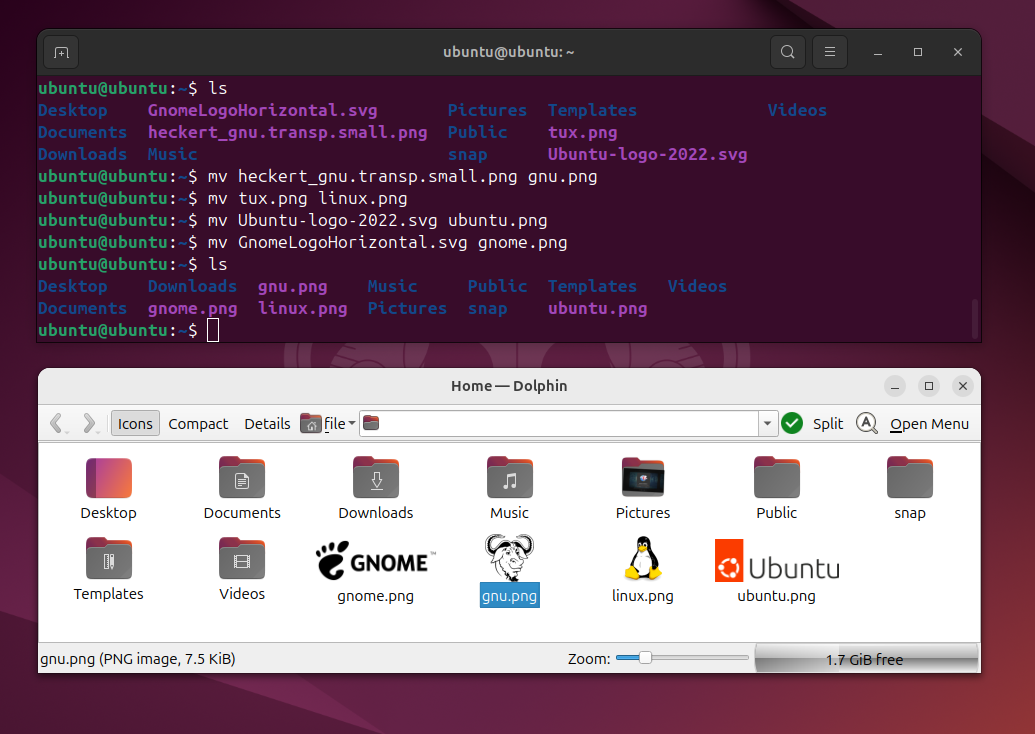This screenshot has height=734, width=1035.
Task: Click the 1.7 GiB free space bar
Action: coord(866,659)
